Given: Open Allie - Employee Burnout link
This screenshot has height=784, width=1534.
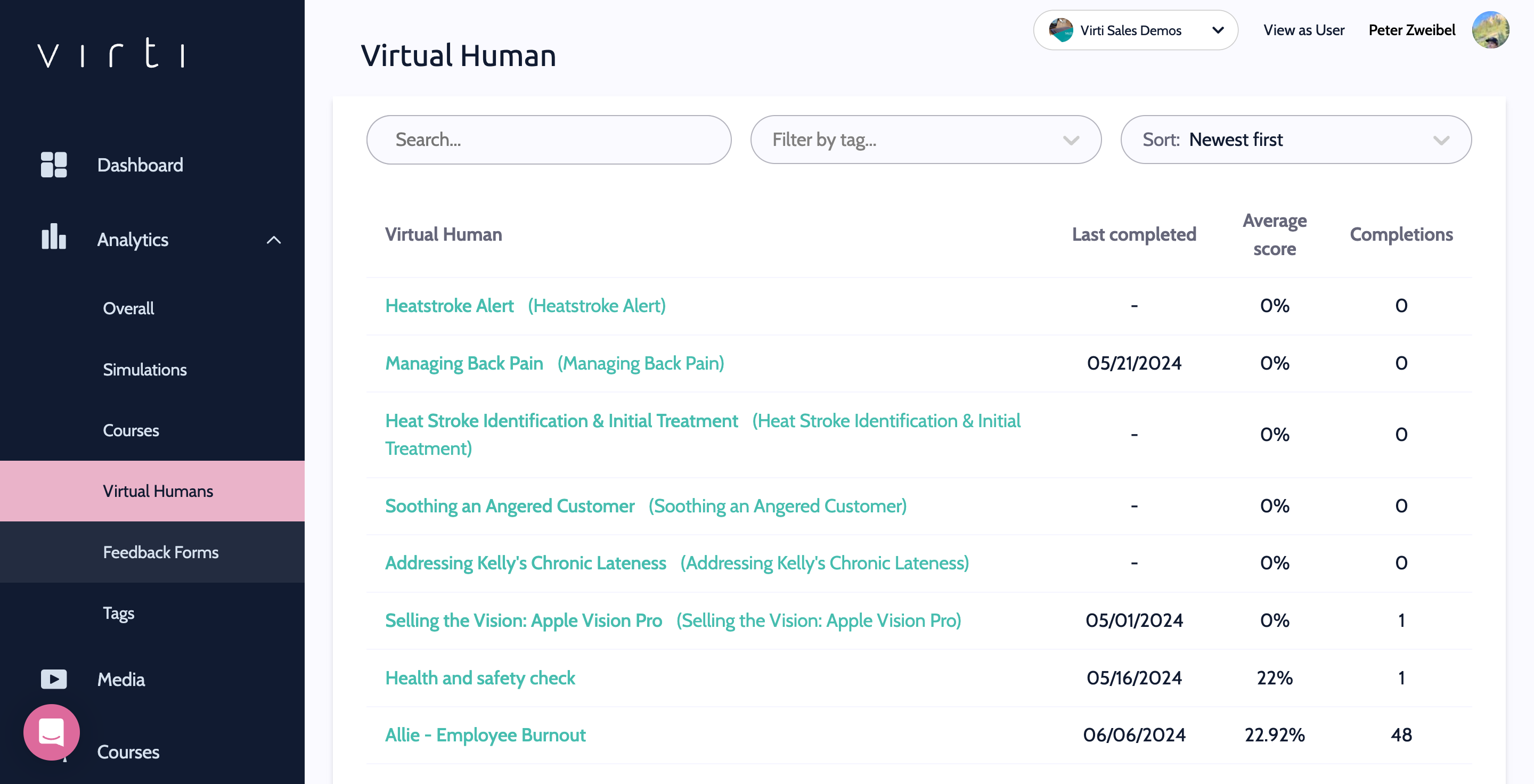Looking at the screenshot, I should (485, 735).
